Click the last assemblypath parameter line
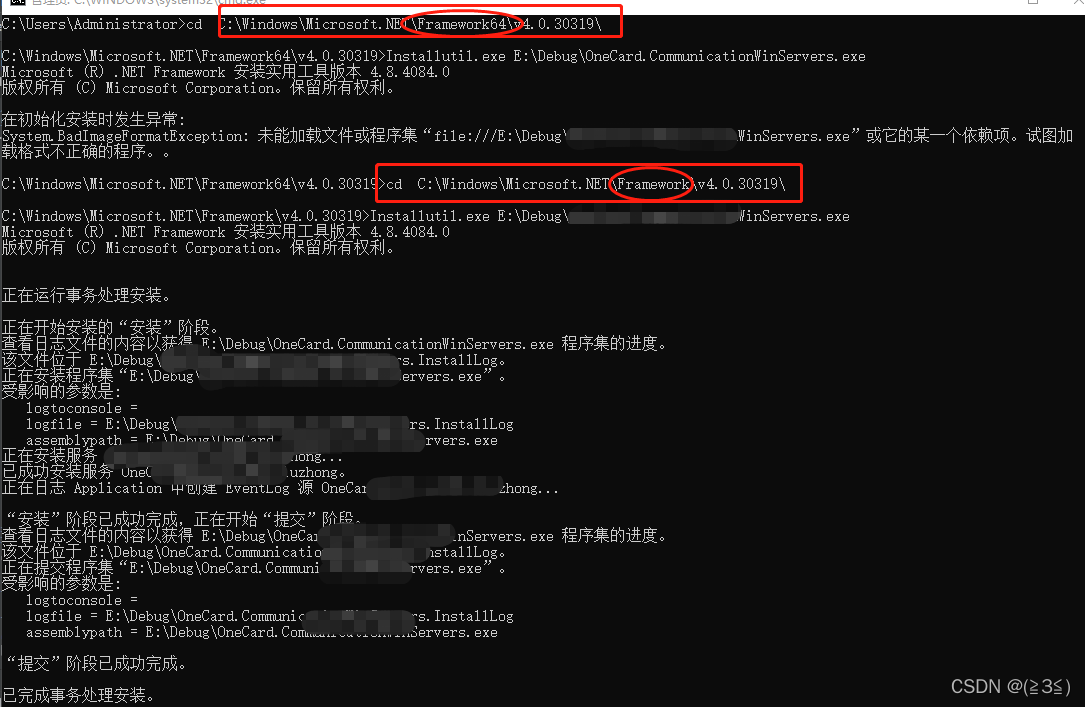Viewport: 1086px width, 707px height. 262,632
